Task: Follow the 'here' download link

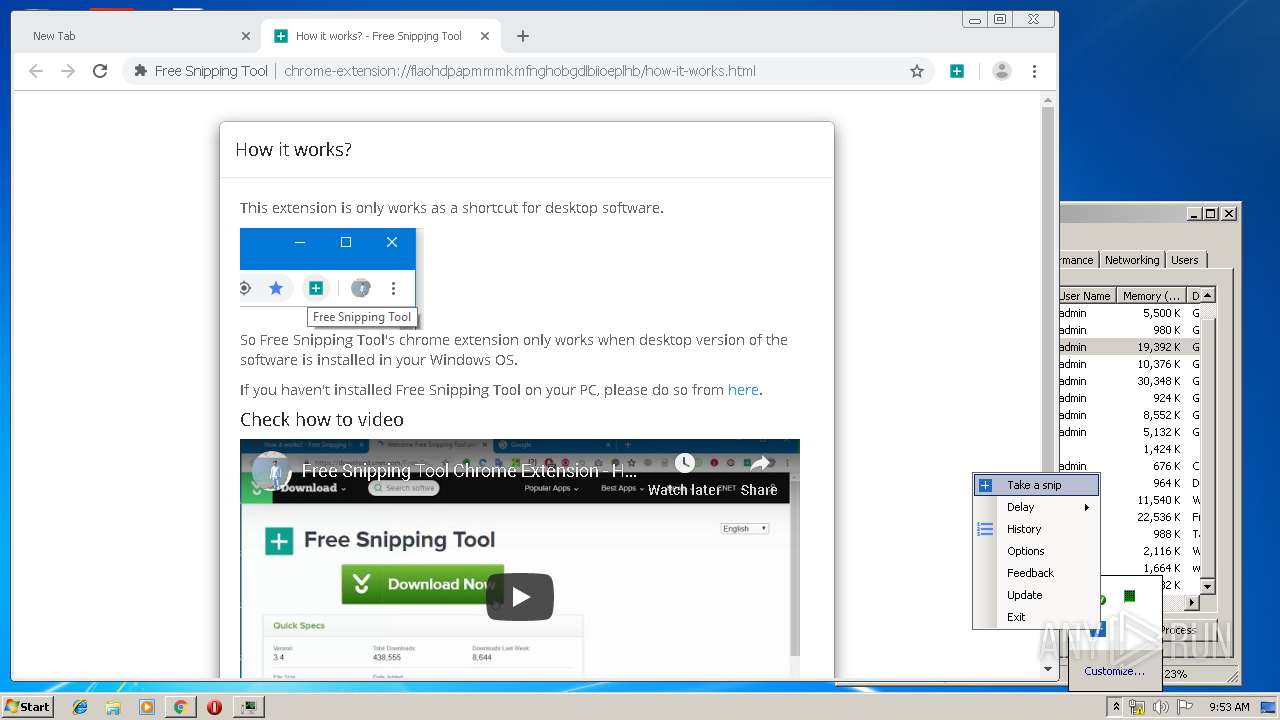Action: pyautogui.click(x=743, y=390)
